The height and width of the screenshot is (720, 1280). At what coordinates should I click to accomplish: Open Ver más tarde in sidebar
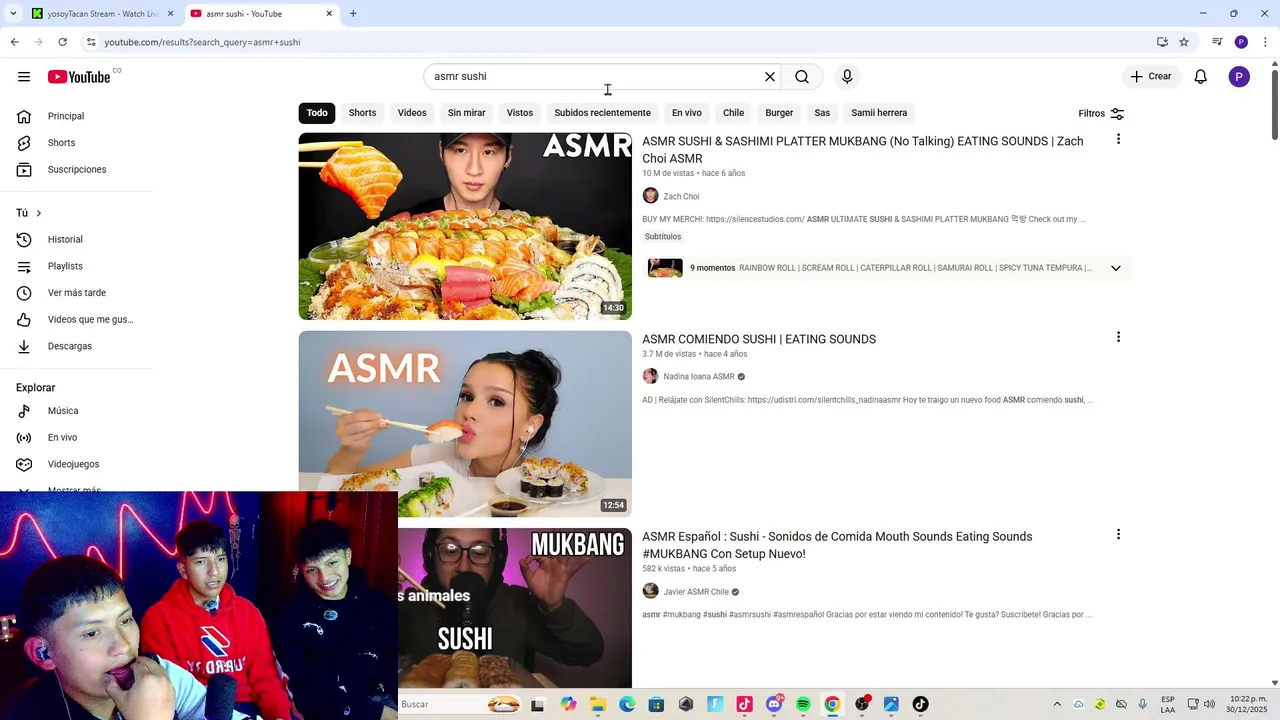coord(76,293)
